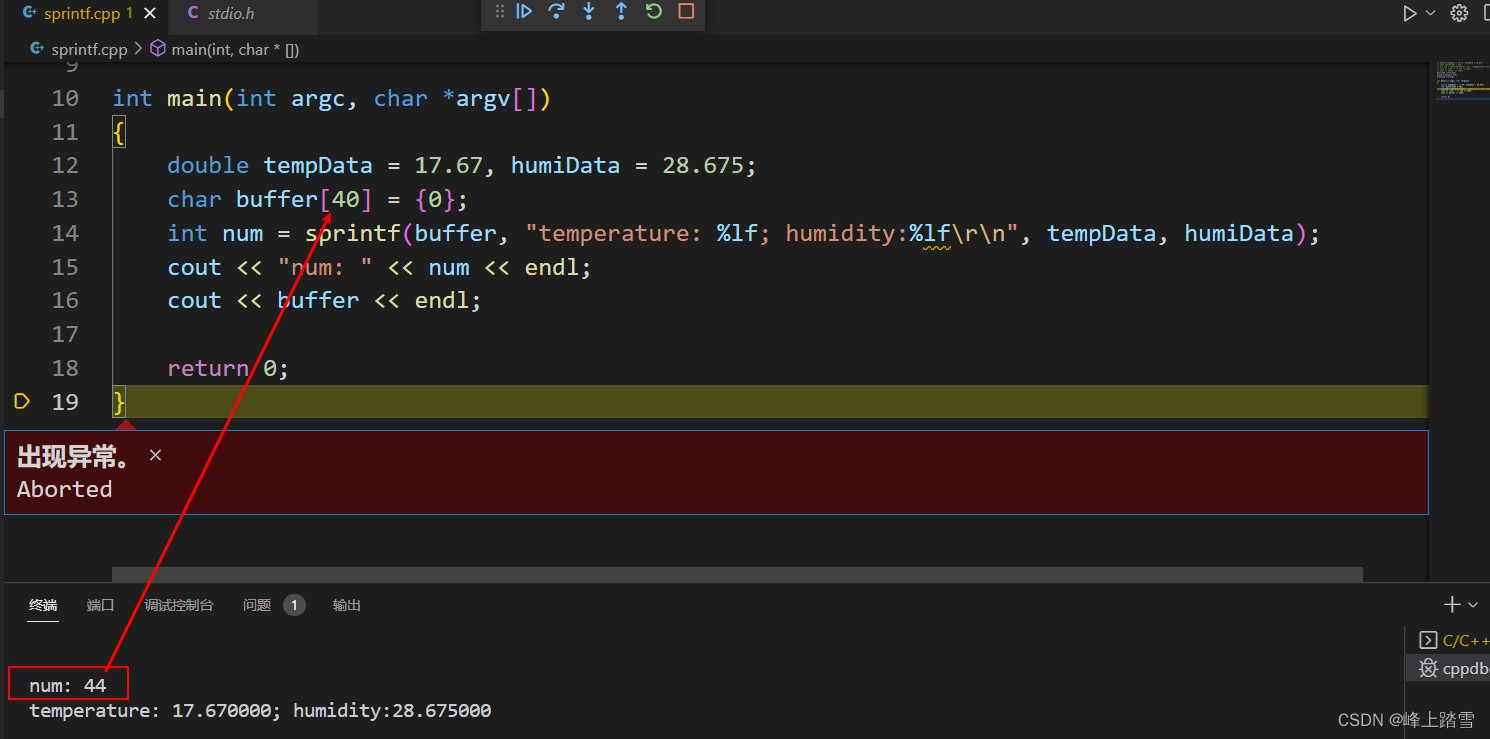
Task: Close the sprintf.cpp tab
Action: (x=150, y=13)
